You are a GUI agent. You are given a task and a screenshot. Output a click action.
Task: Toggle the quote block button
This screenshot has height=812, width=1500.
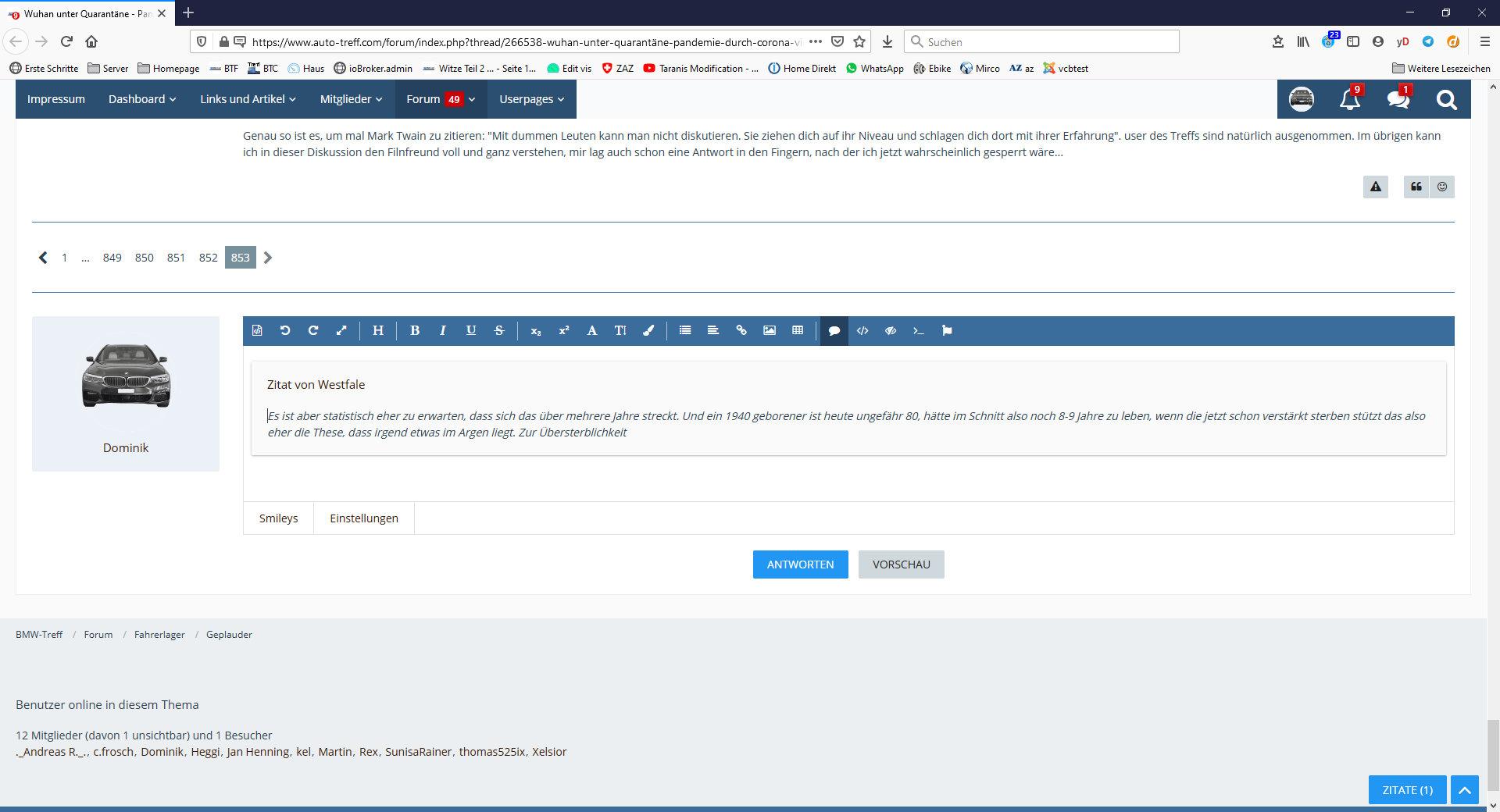pyautogui.click(x=834, y=331)
